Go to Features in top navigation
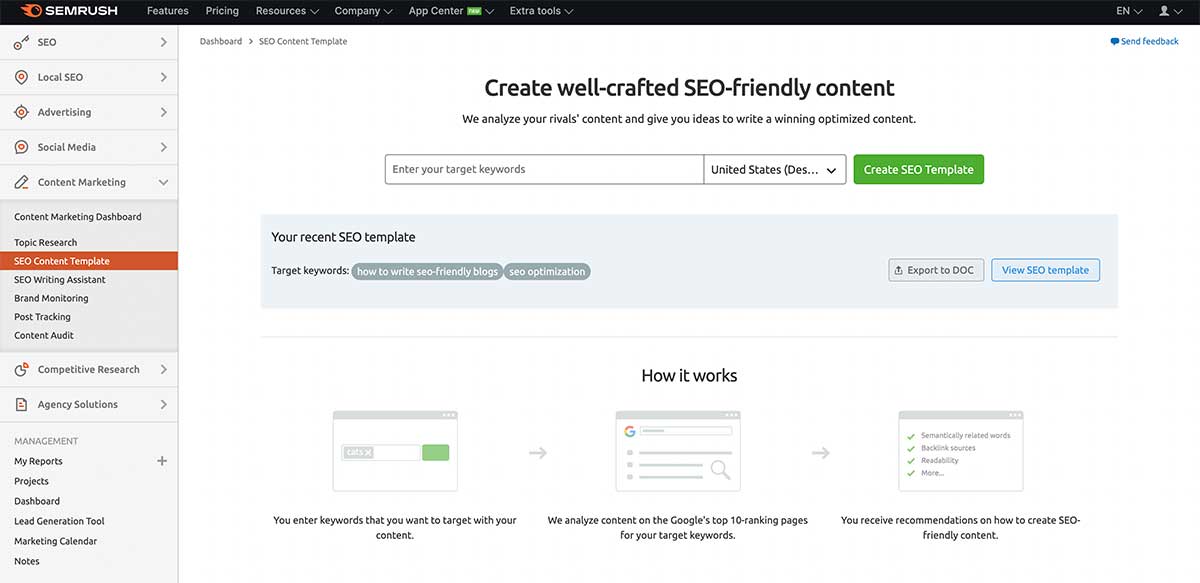This screenshot has height=583, width=1200. (x=168, y=11)
